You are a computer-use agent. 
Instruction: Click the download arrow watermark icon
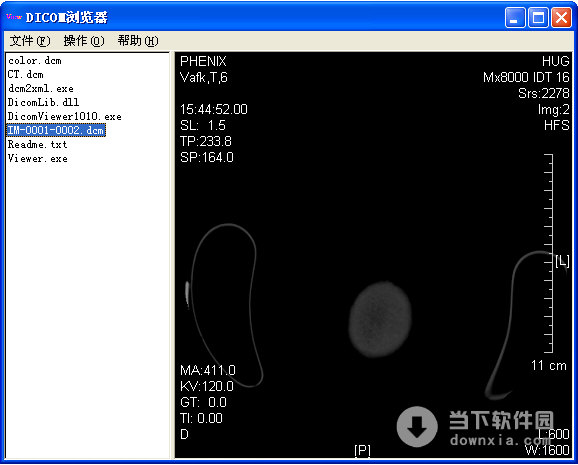(x=417, y=426)
